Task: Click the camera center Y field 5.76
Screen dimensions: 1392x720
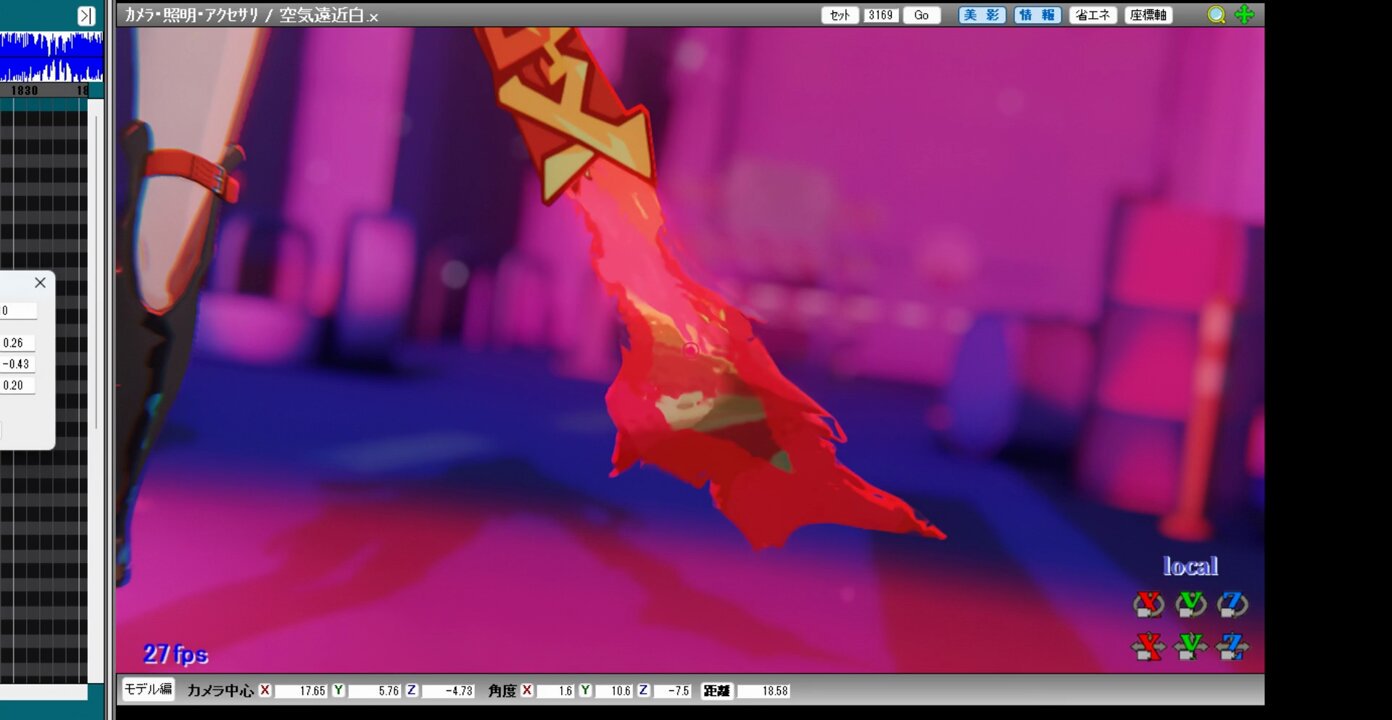Action: click(375, 691)
